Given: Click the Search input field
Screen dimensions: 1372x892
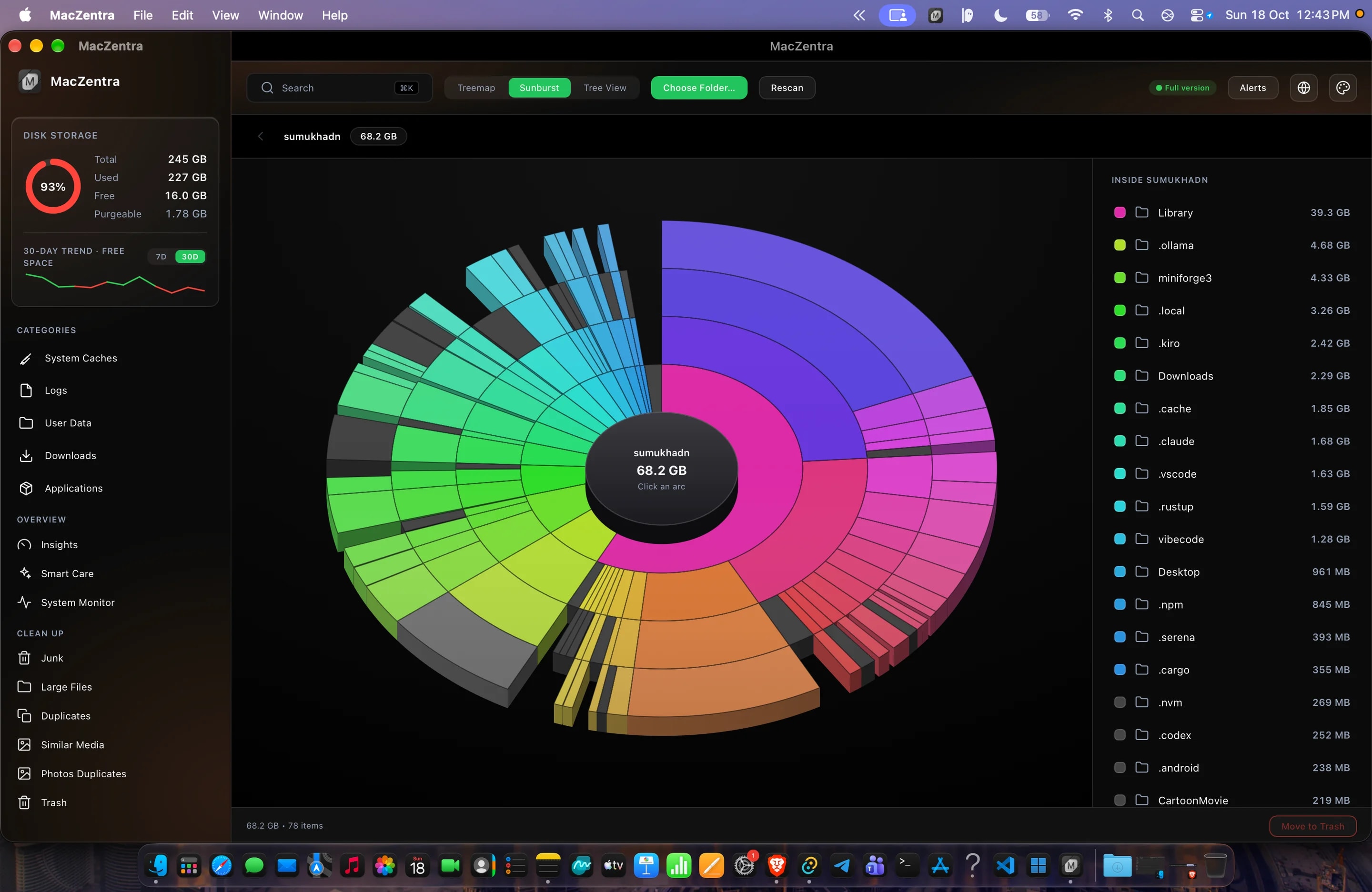Looking at the screenshot, I should [x=339, y=88].
